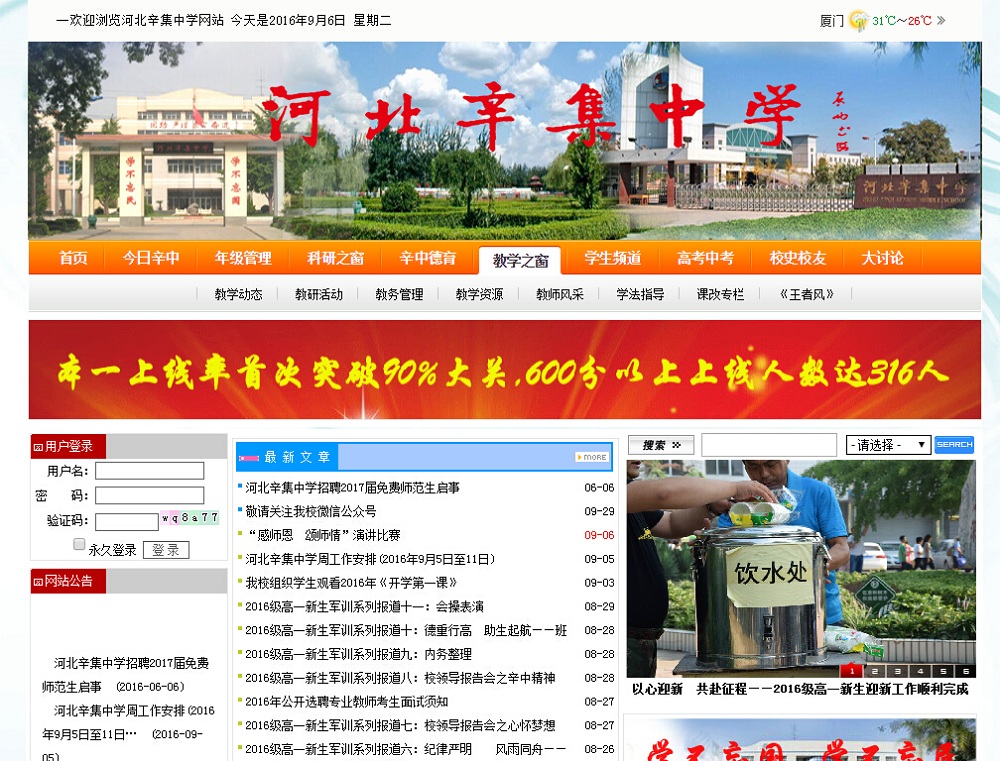Viewport: 1000px width, 761px height.
Task: Click the blue SEARCH button
Action: click(x=954, y=445)
